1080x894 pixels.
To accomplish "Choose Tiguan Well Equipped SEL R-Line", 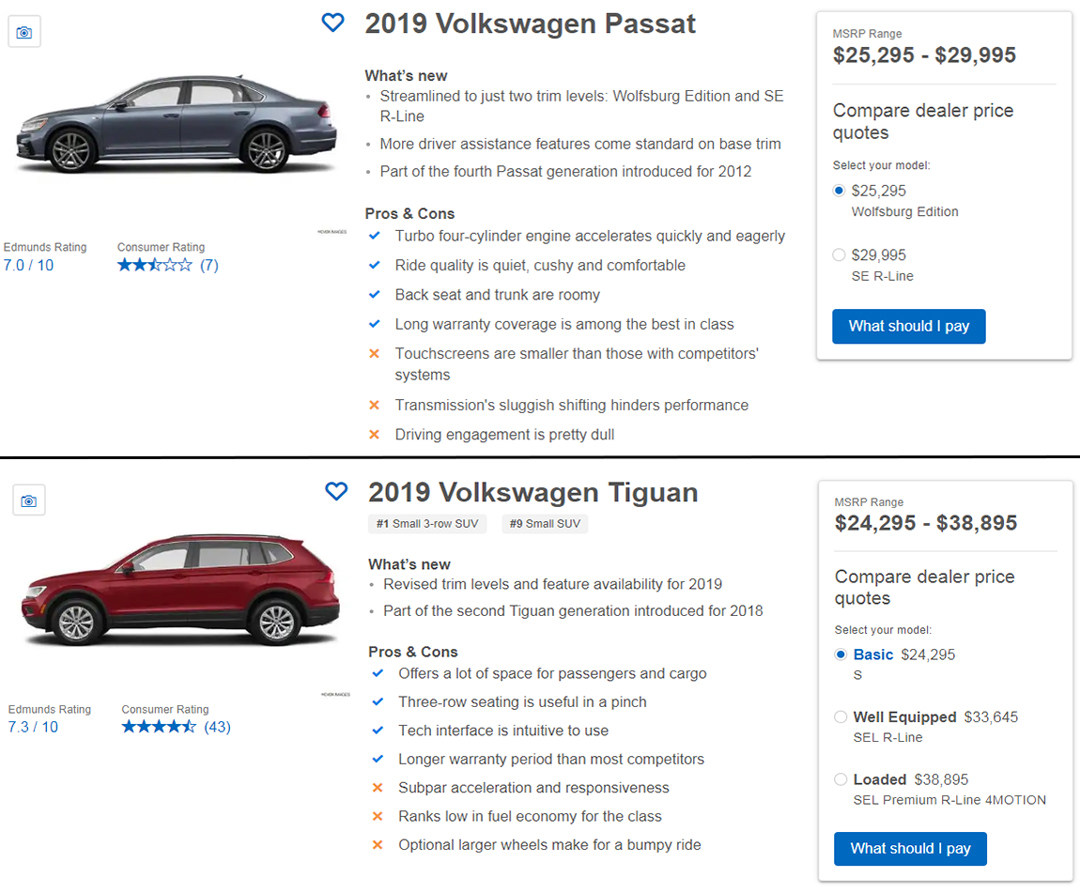I will click(841, 717).
